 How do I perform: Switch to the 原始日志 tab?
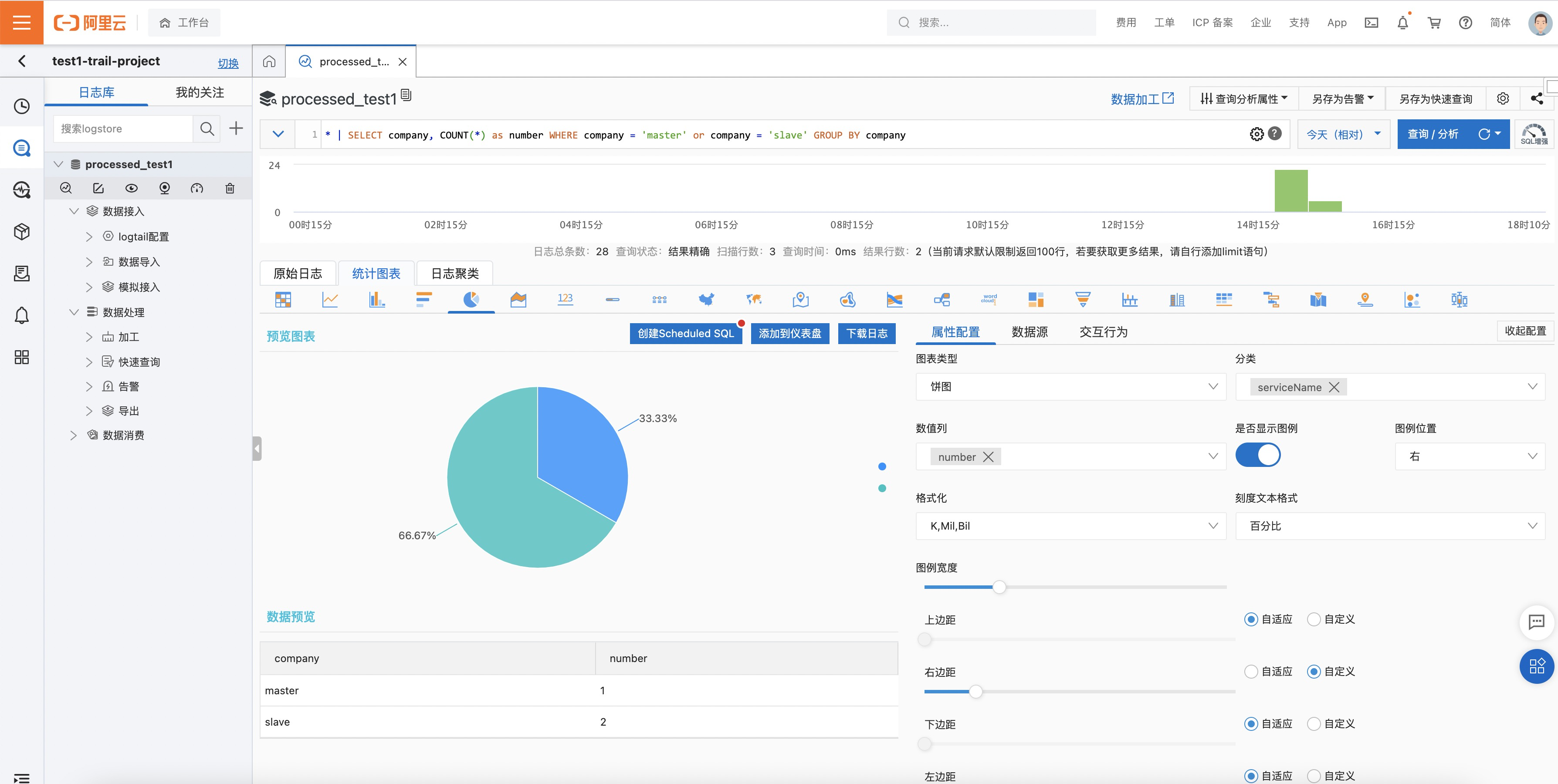(298, 273)
